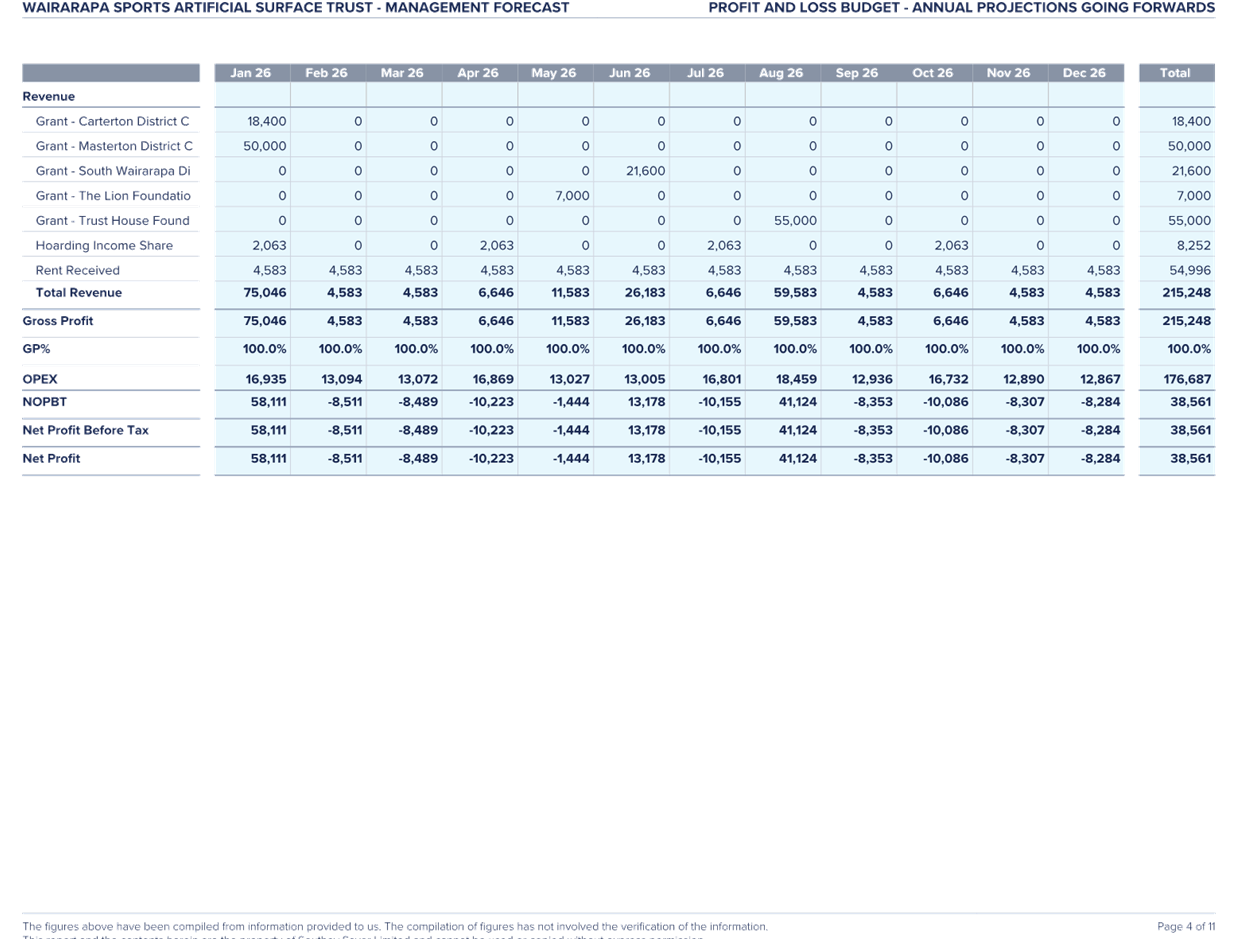Click the GP% row label

[35, 348]
